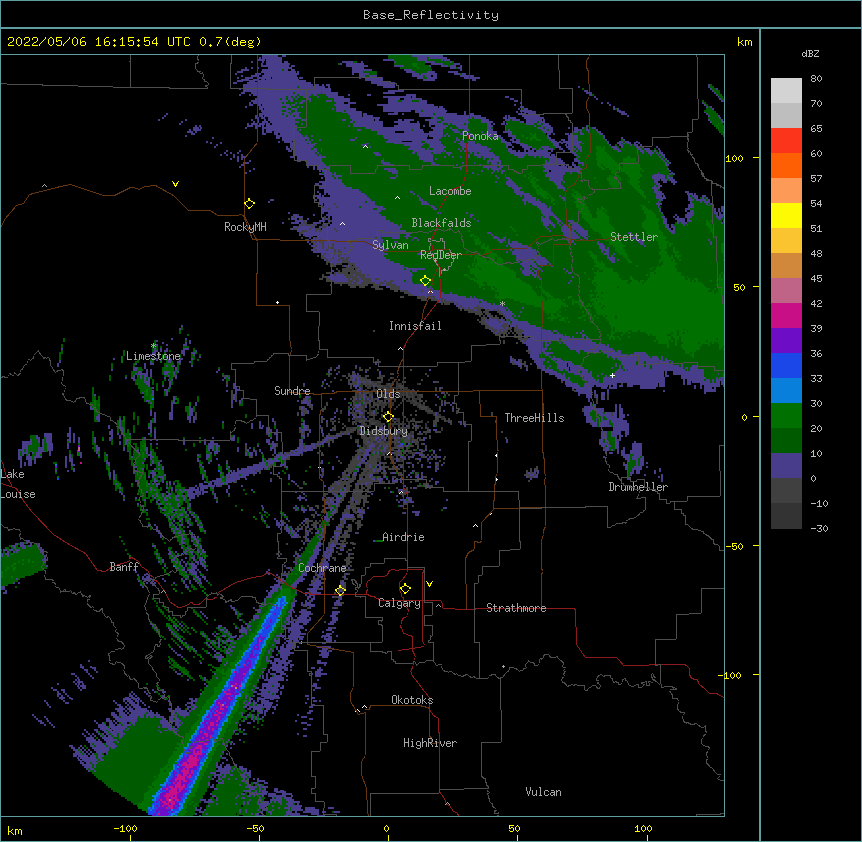This screenshot has width=862, height=842.
Task: Click the km unit label at top right
Action: [x=744, y=42]
